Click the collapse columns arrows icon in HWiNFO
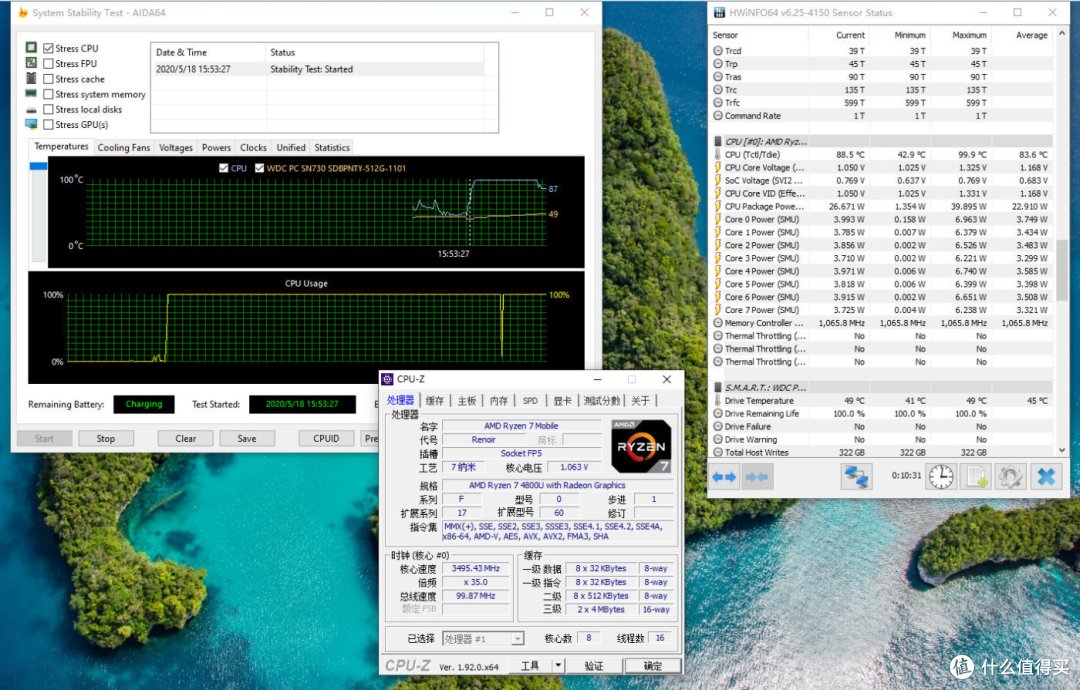Screen dimensions: 1080x690 tap(756, 477)
